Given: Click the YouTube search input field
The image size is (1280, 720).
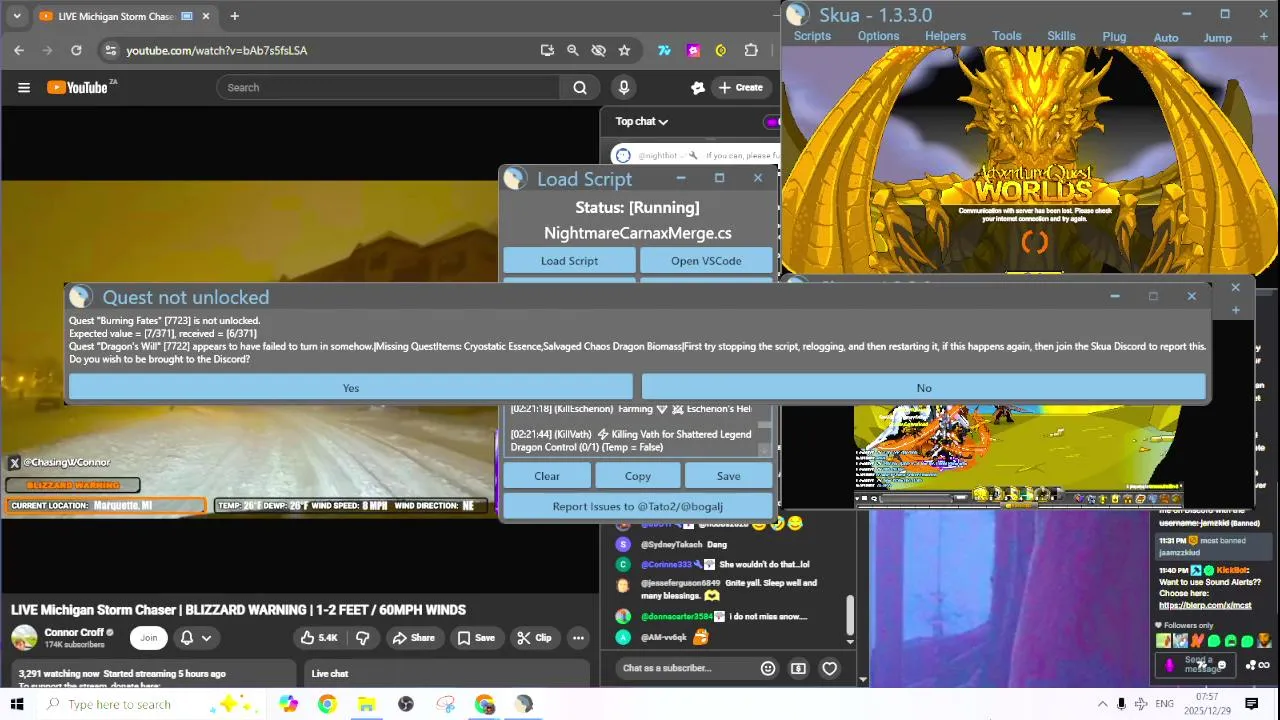Looking at the screenshot, I should coord(388,87).
